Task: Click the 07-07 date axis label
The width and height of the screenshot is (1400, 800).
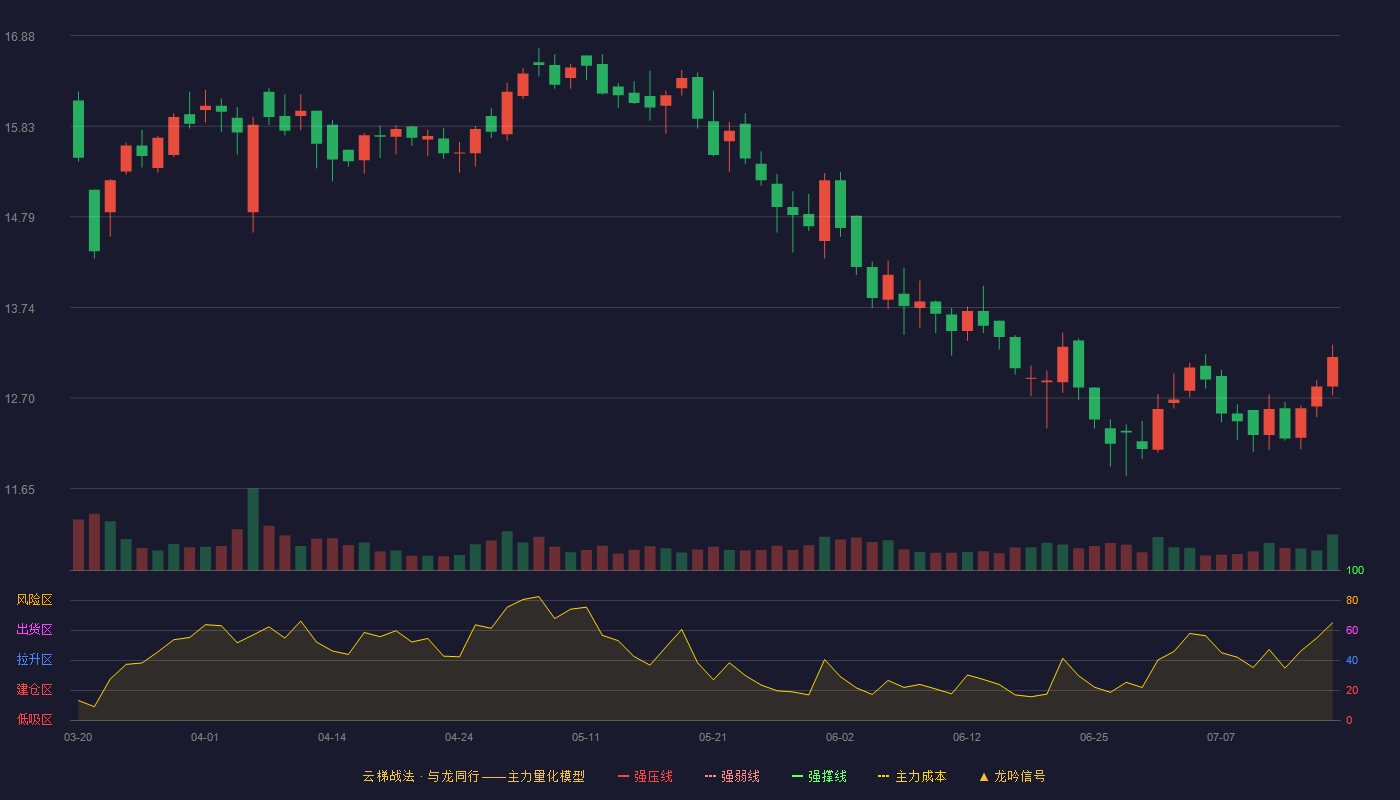Action: (x=1221, y=737)
